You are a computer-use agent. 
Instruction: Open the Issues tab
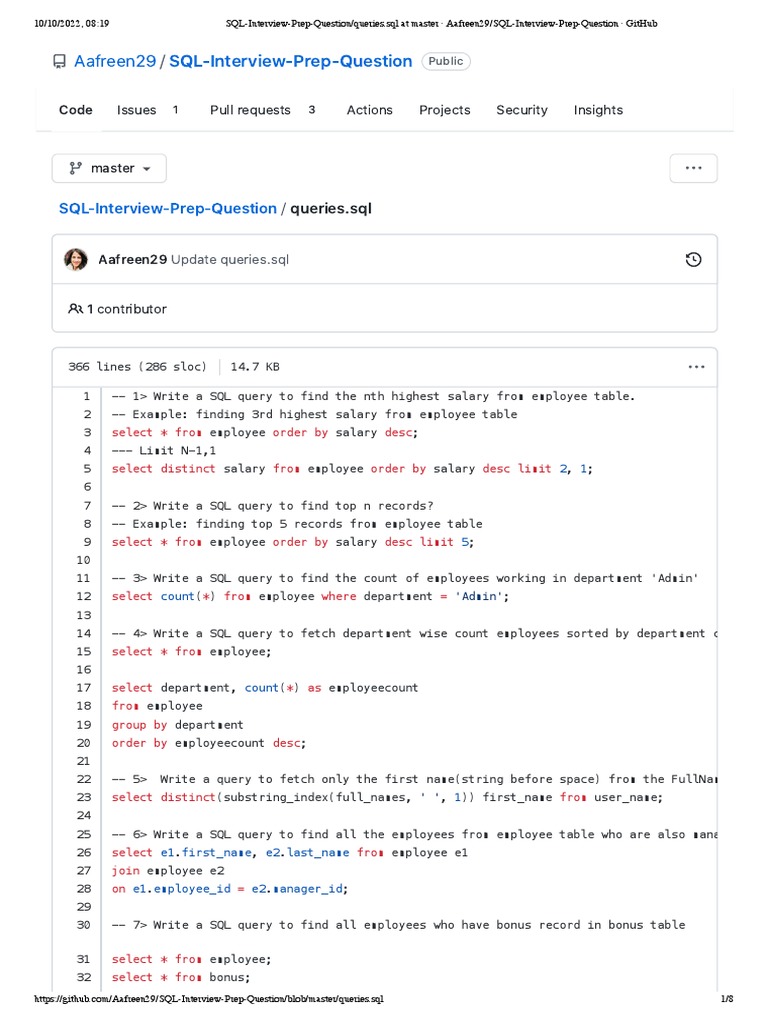137,110
